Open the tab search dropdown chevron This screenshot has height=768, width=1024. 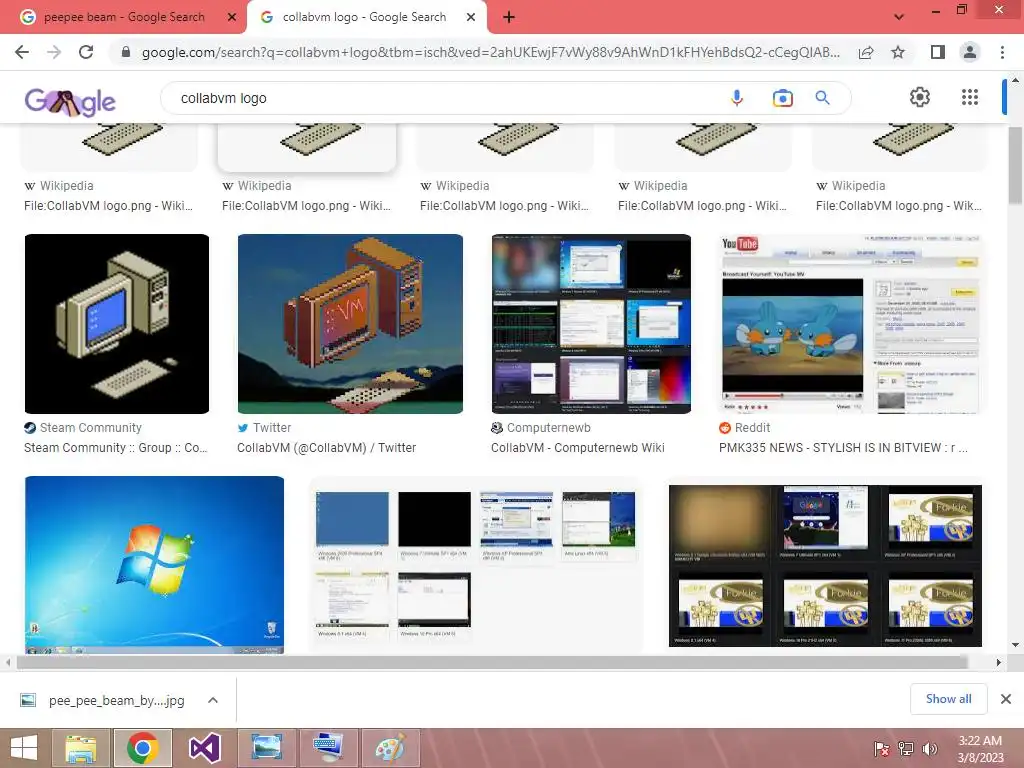click(x=899, y=17)
